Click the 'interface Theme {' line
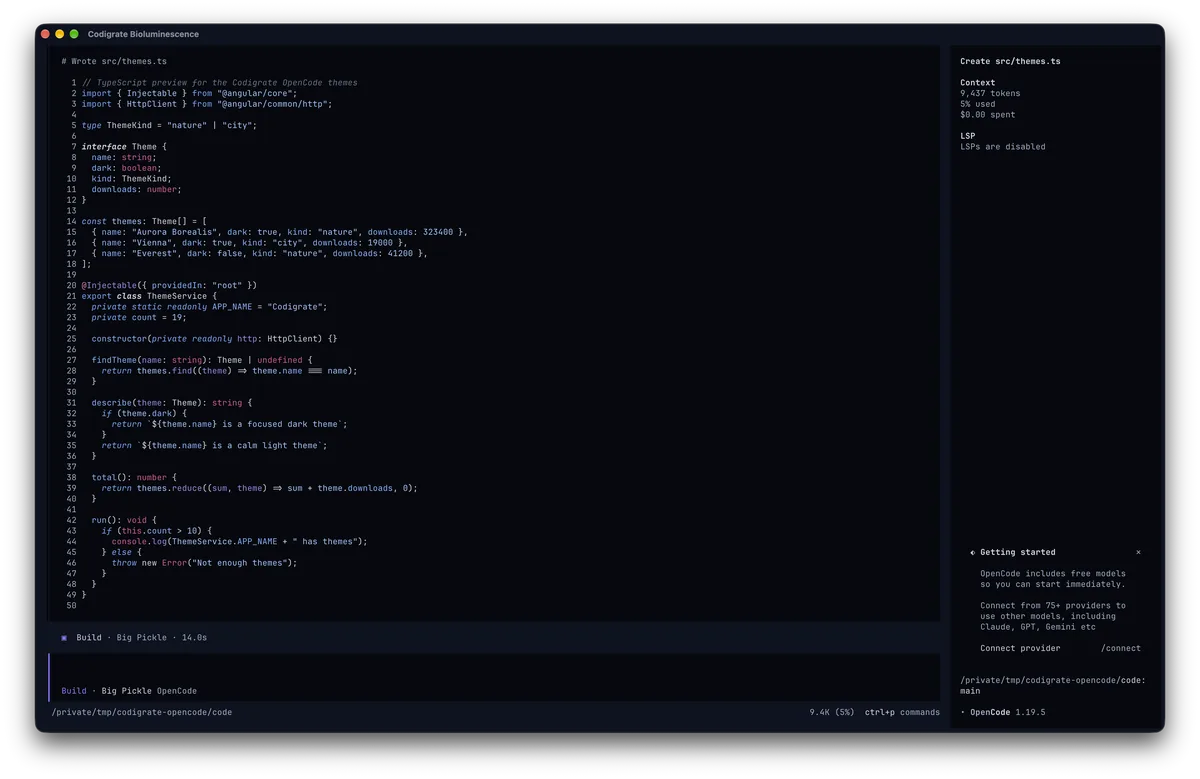The image size is (1200, 779). (x=124, y=147)
